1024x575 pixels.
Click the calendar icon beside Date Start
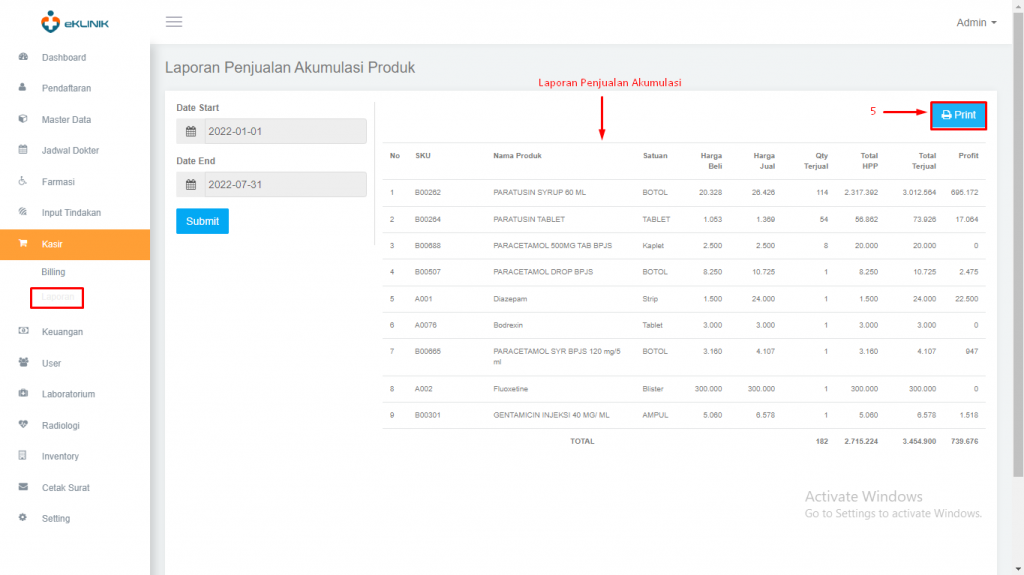click(190, 132)
